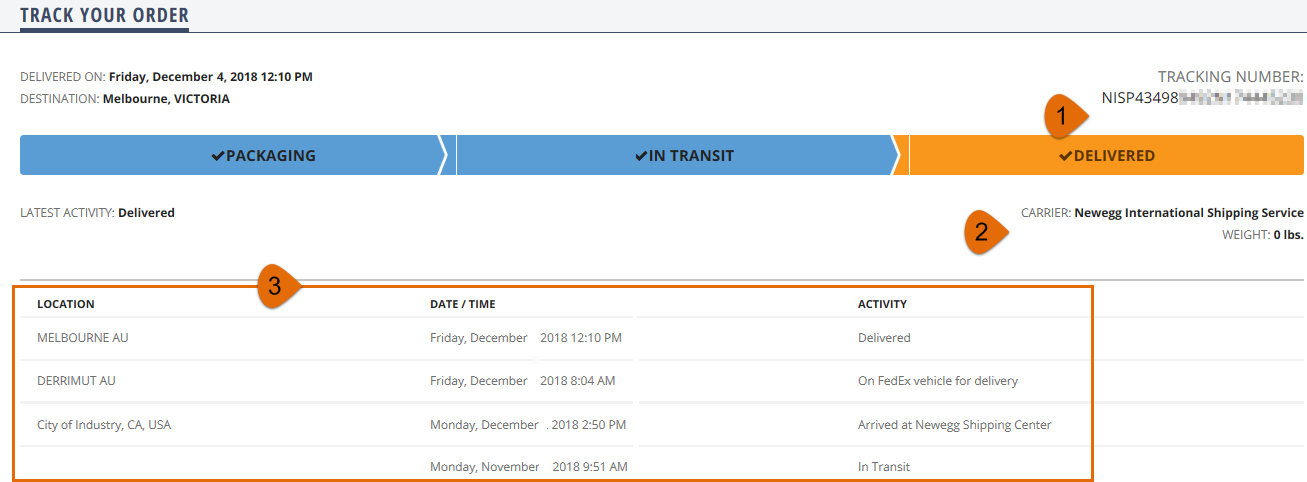Click orange callout marker number 3
Image resolution: width=1307 pixels, height=482 pixels.
[x=278, y=286]
